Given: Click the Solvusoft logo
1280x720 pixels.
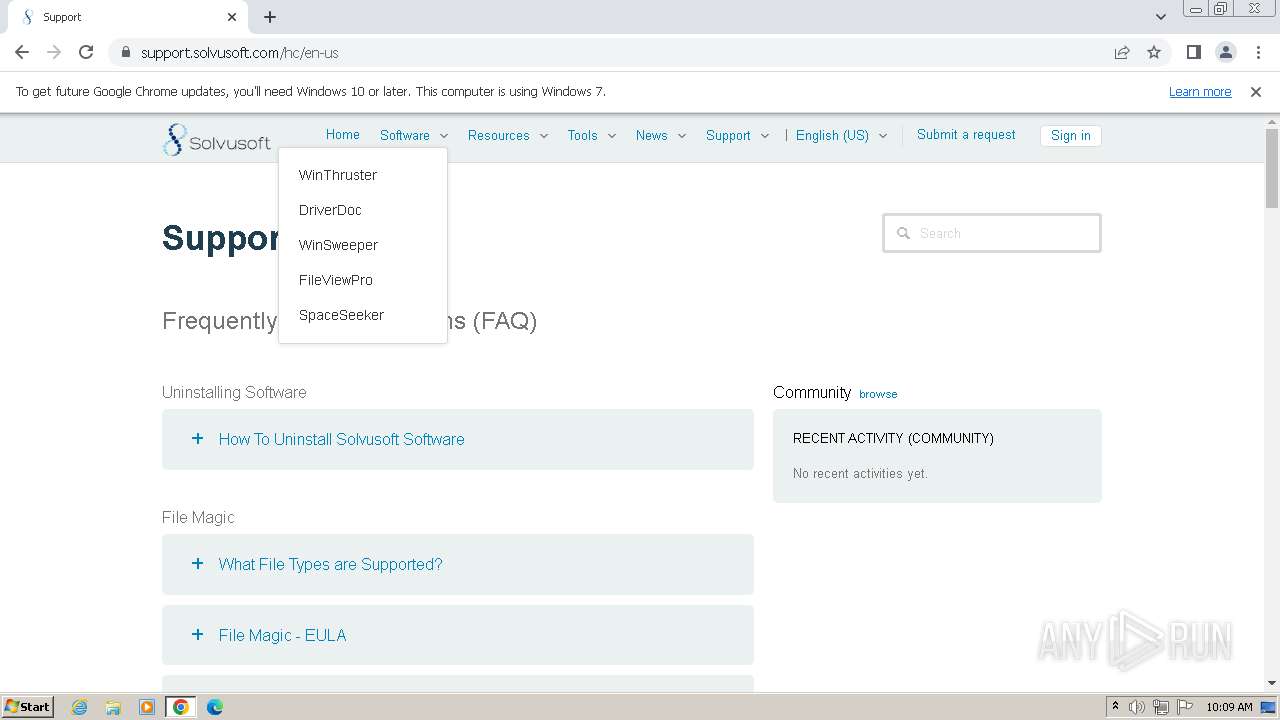Looking at the screenshot, I should tap(217, 140).
